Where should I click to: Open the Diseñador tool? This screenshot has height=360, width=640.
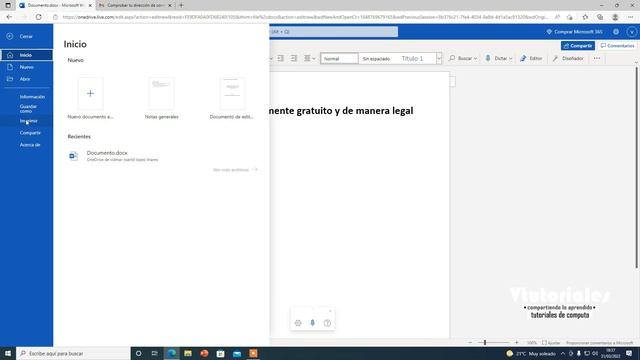tap(568, 58)
